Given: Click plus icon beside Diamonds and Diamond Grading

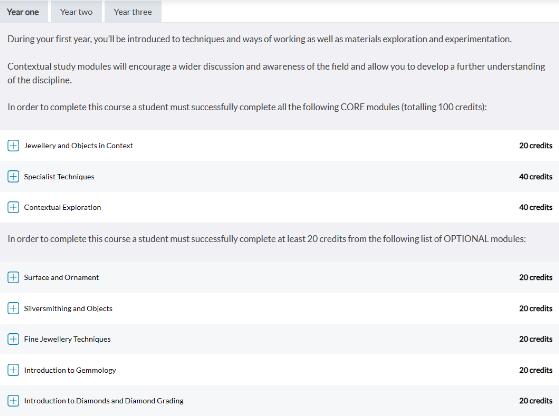Looking at the screenshot, I should [13, 401].
